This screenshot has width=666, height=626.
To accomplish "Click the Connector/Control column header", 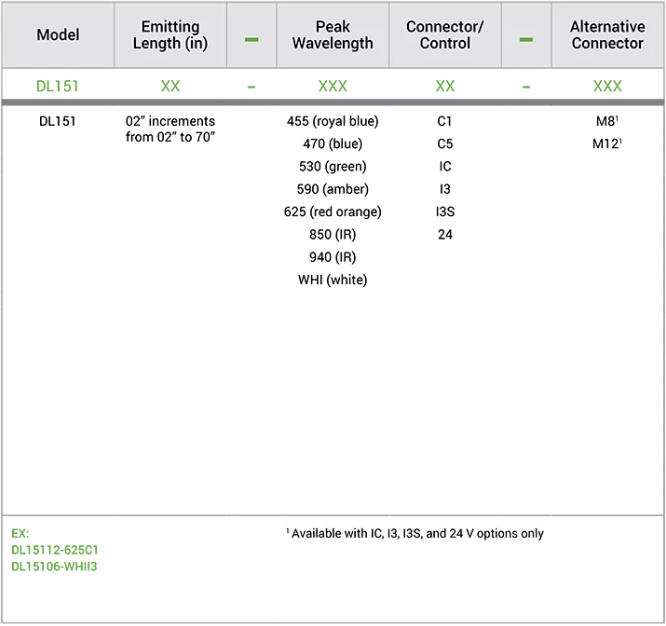I will point(445,35).
